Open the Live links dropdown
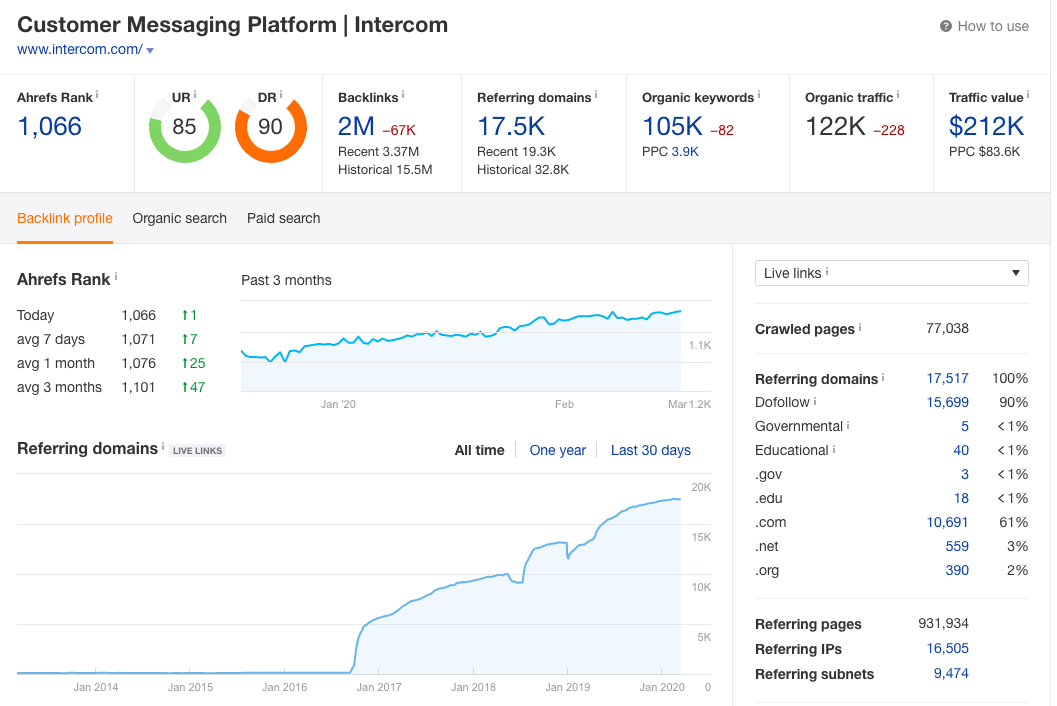1057x706 pixels. [x=891, y=272]
